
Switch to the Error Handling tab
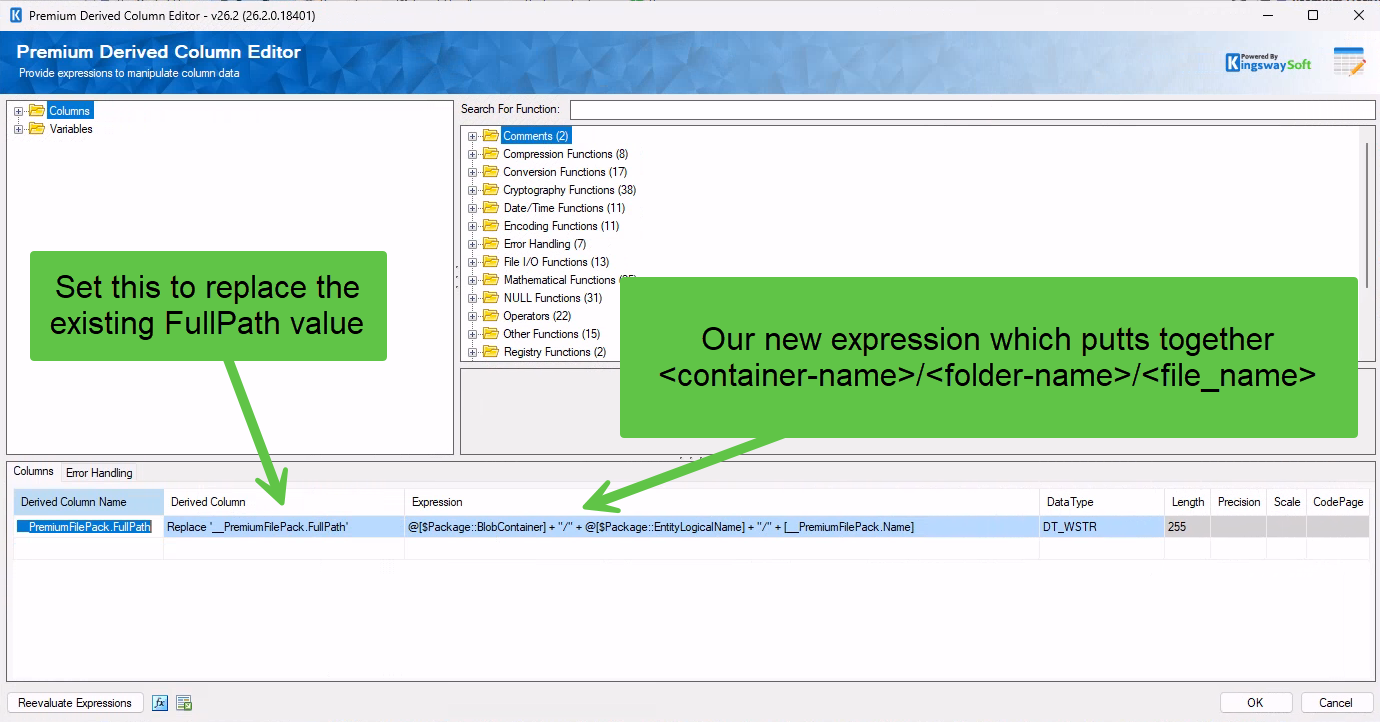(x=99, y=473)
